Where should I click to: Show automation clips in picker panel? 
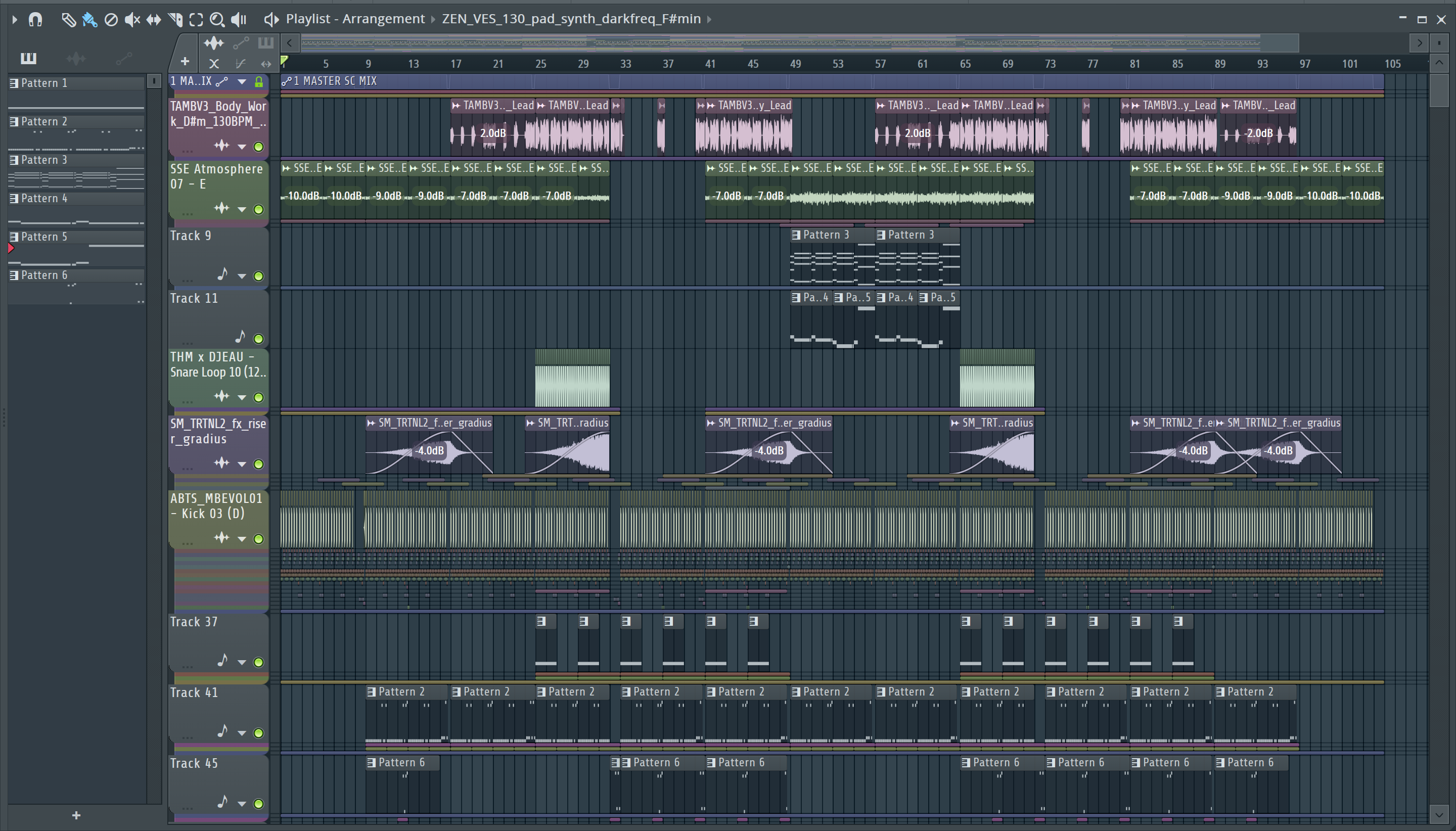pyautogui.click(x=124, y=58)
